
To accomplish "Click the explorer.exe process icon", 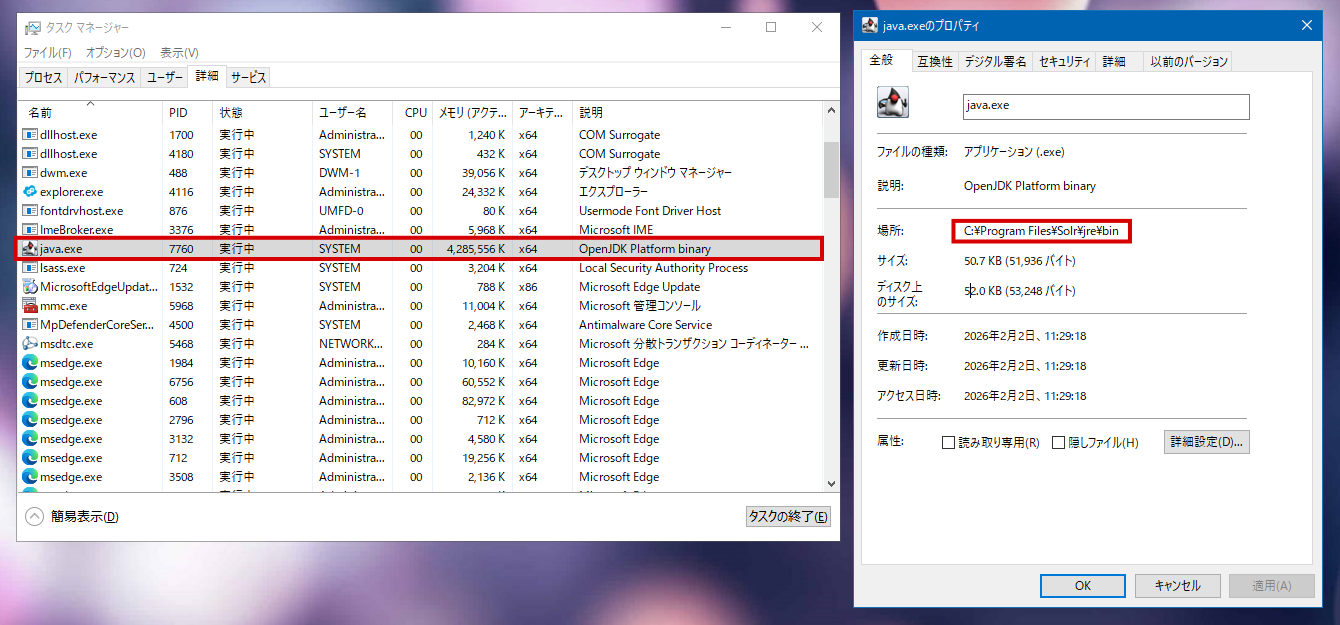I will [30, 192].
